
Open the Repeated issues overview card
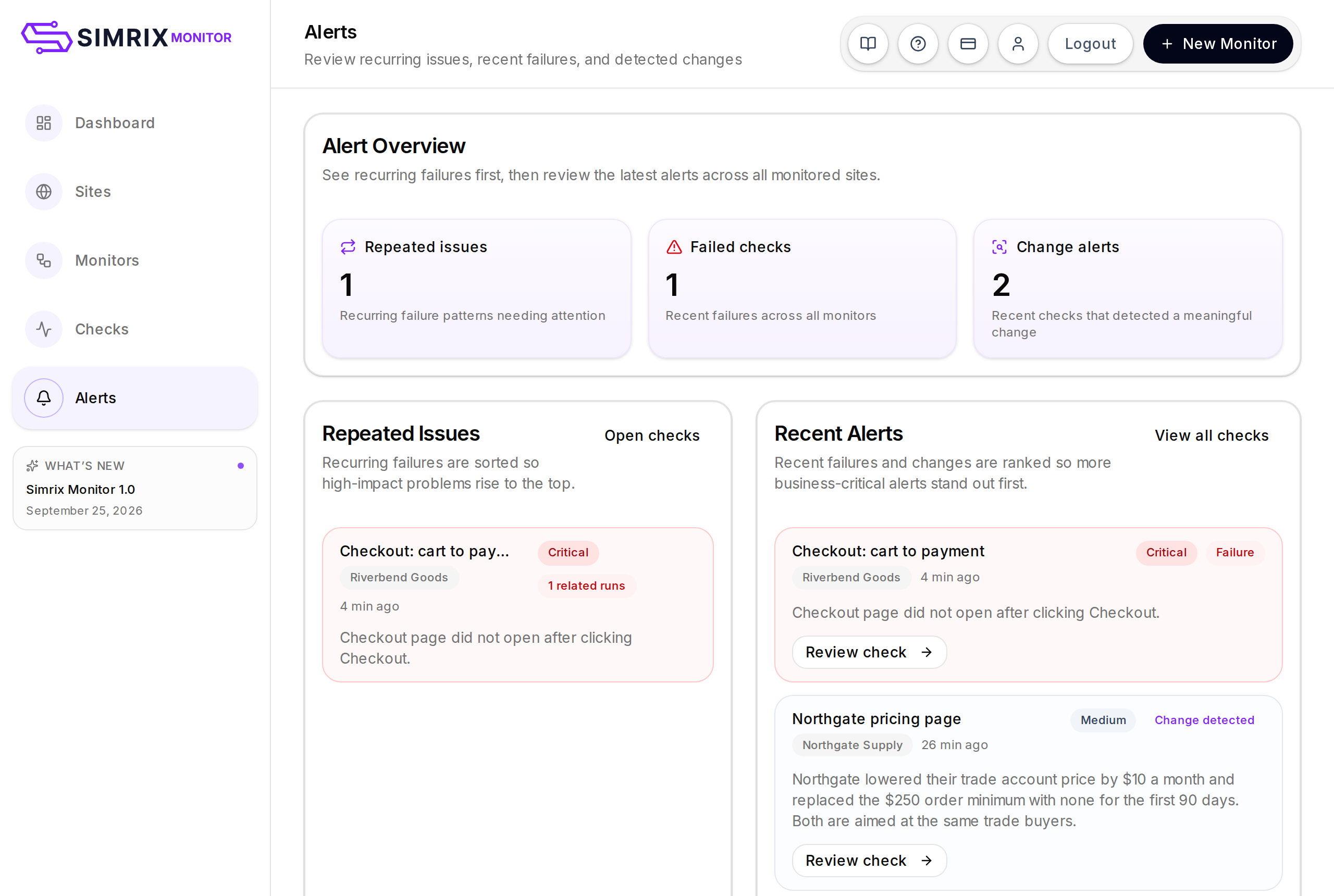point(477,289)
